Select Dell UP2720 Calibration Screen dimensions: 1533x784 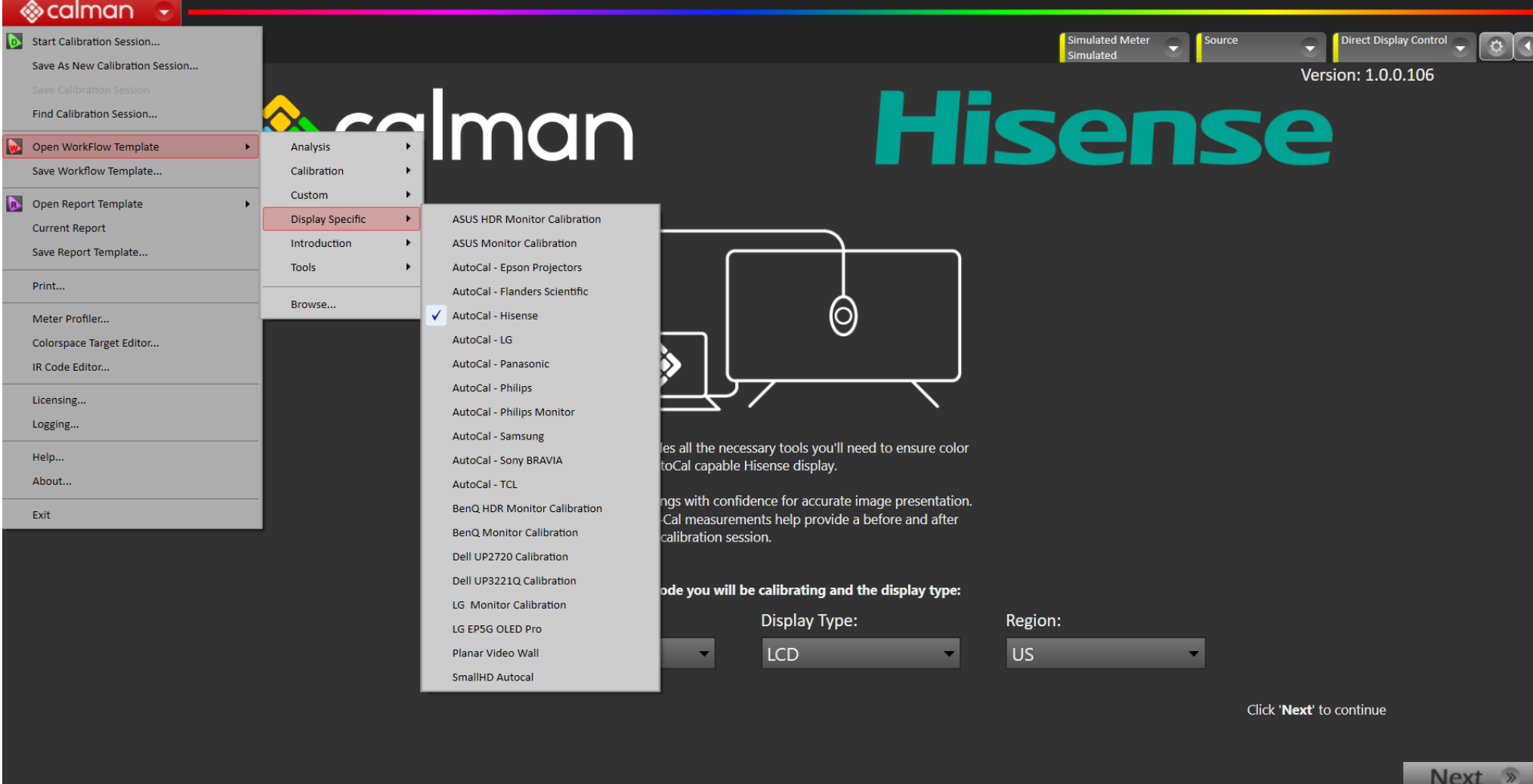[x=540, y=557]
